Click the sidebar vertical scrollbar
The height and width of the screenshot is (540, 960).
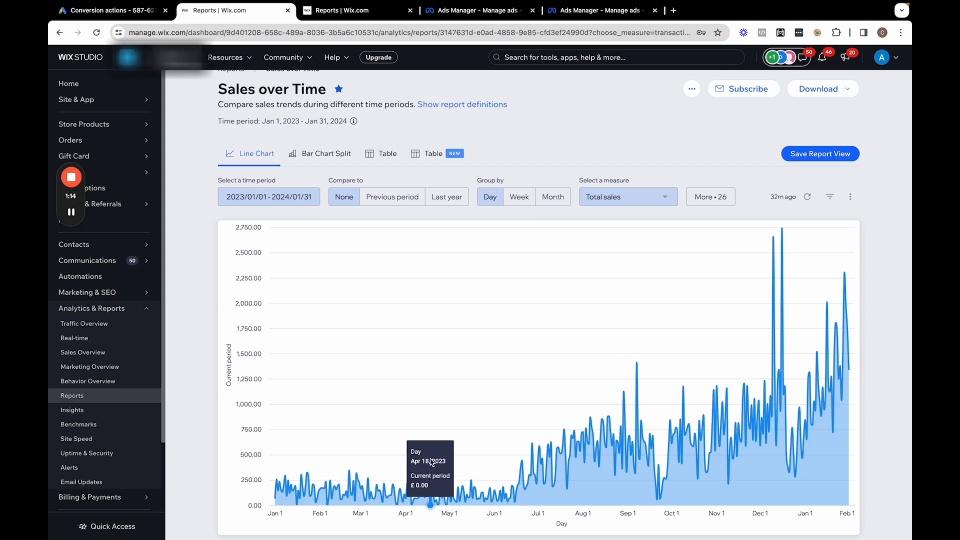(163, 257)
